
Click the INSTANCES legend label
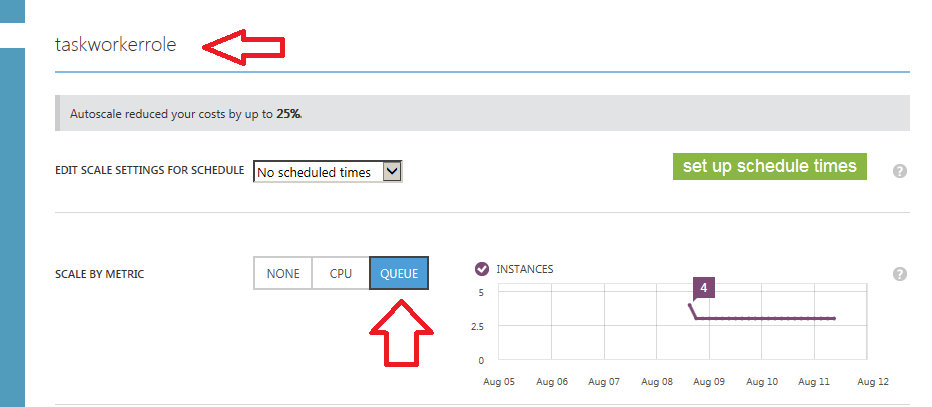524,269
